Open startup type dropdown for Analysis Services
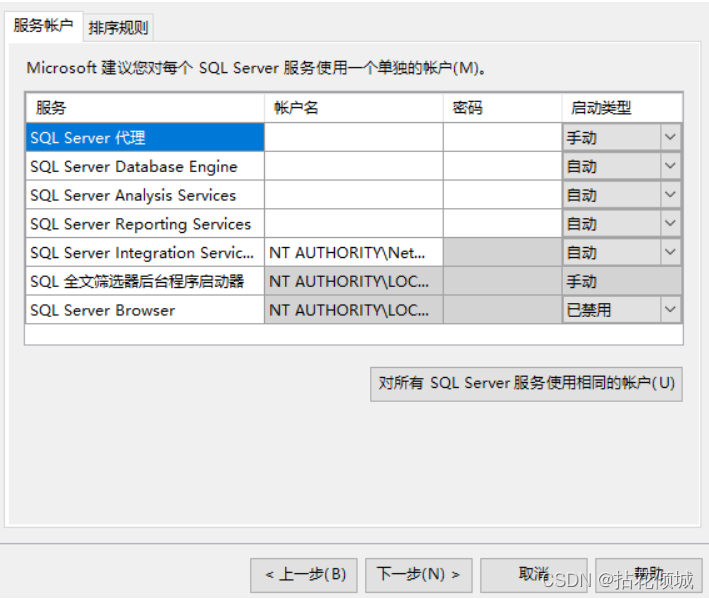This screenshot has height=599, width=709. pos(670,195)
